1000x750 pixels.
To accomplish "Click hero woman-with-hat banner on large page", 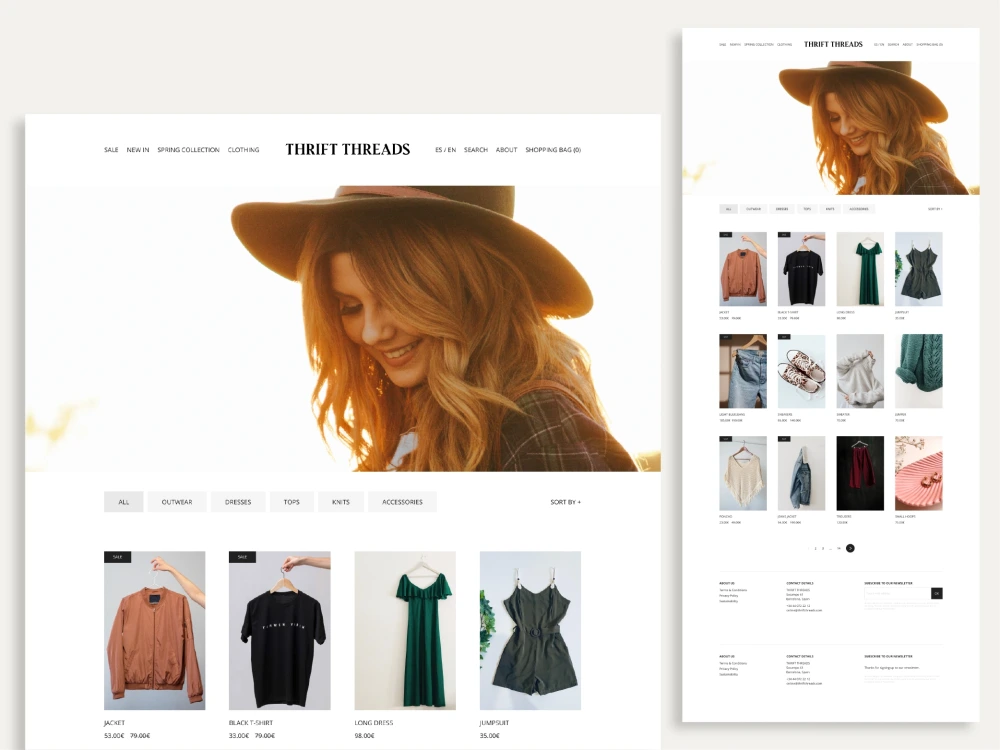I will tap(343, 328).
